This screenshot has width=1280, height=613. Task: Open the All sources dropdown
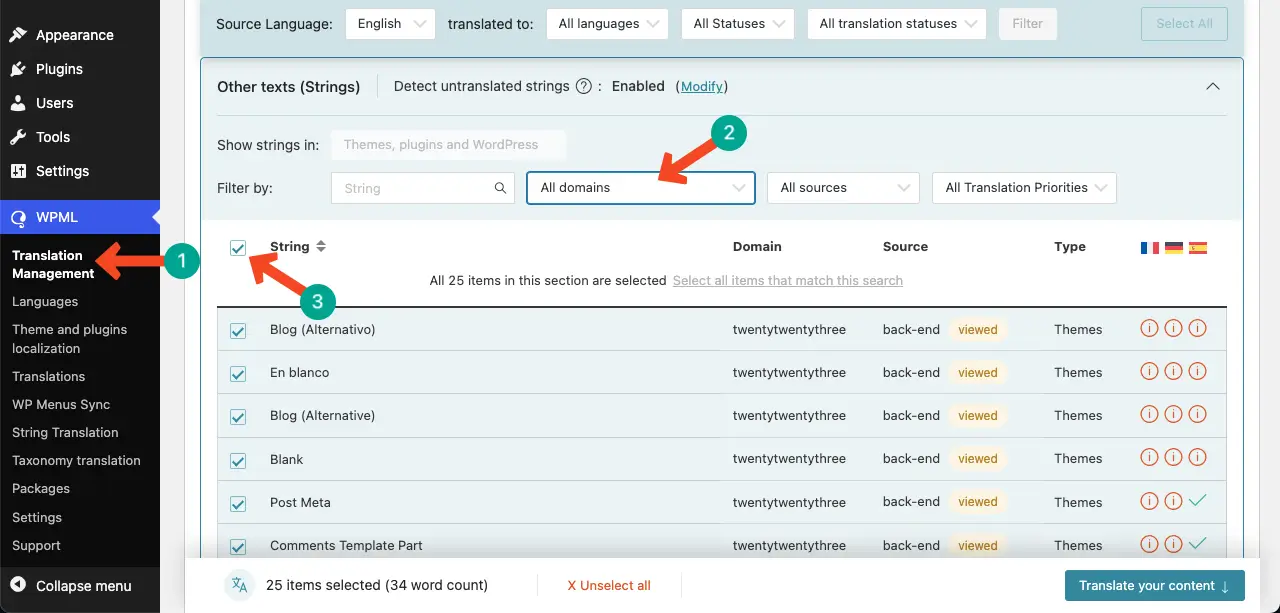tap(843, 187)
